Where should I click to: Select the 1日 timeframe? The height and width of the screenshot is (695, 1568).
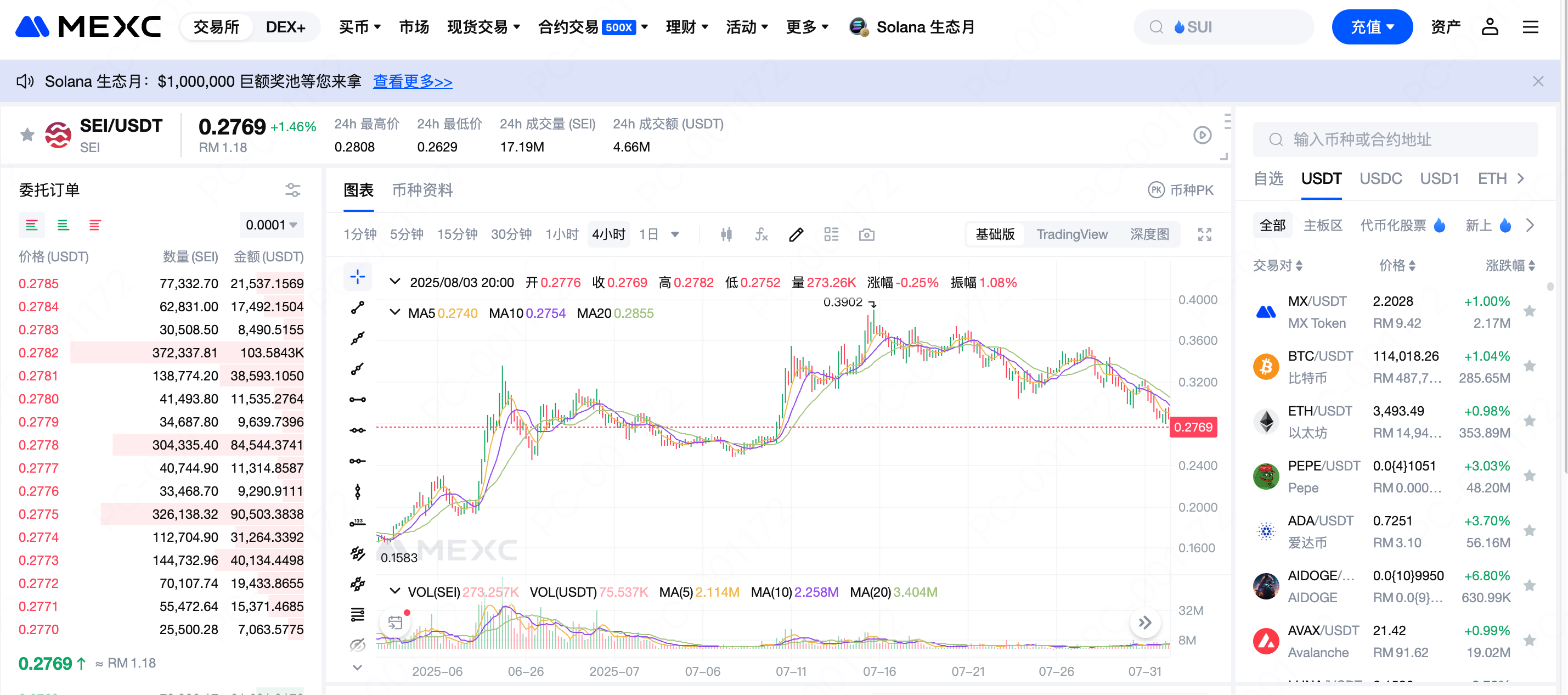click(649, 234)
